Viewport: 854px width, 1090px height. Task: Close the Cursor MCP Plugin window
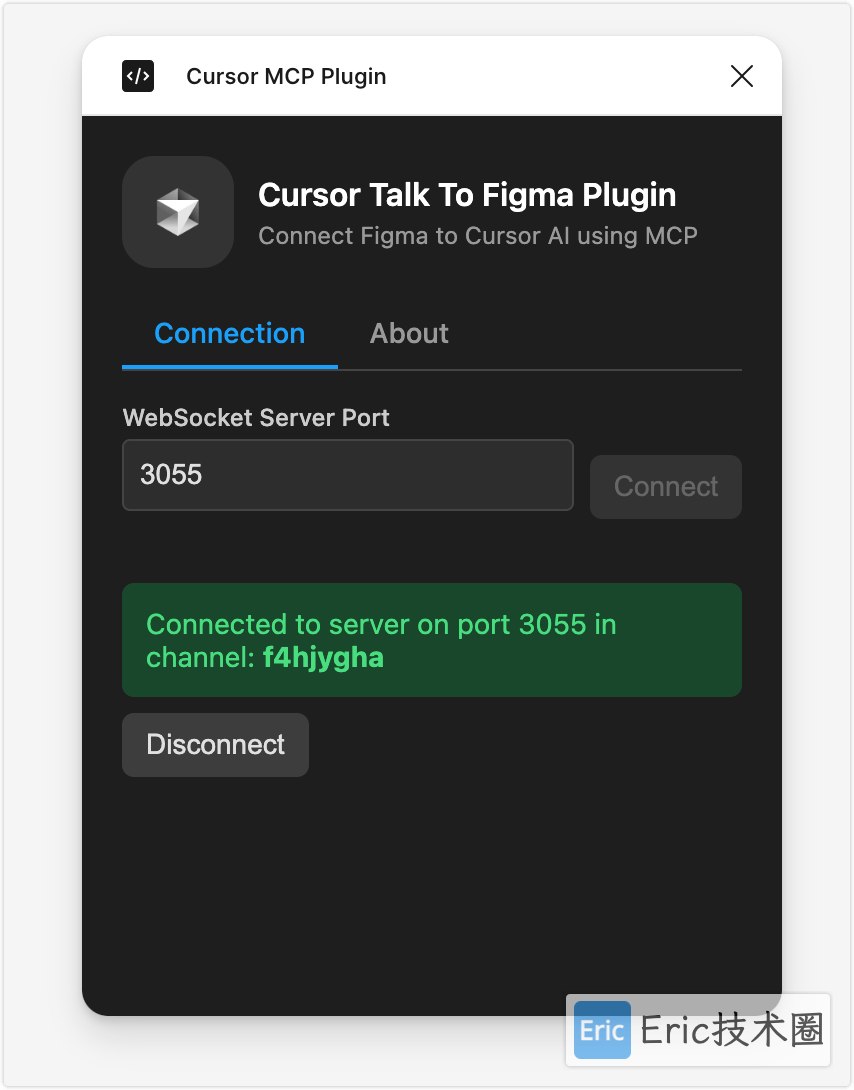pos(741,76)
